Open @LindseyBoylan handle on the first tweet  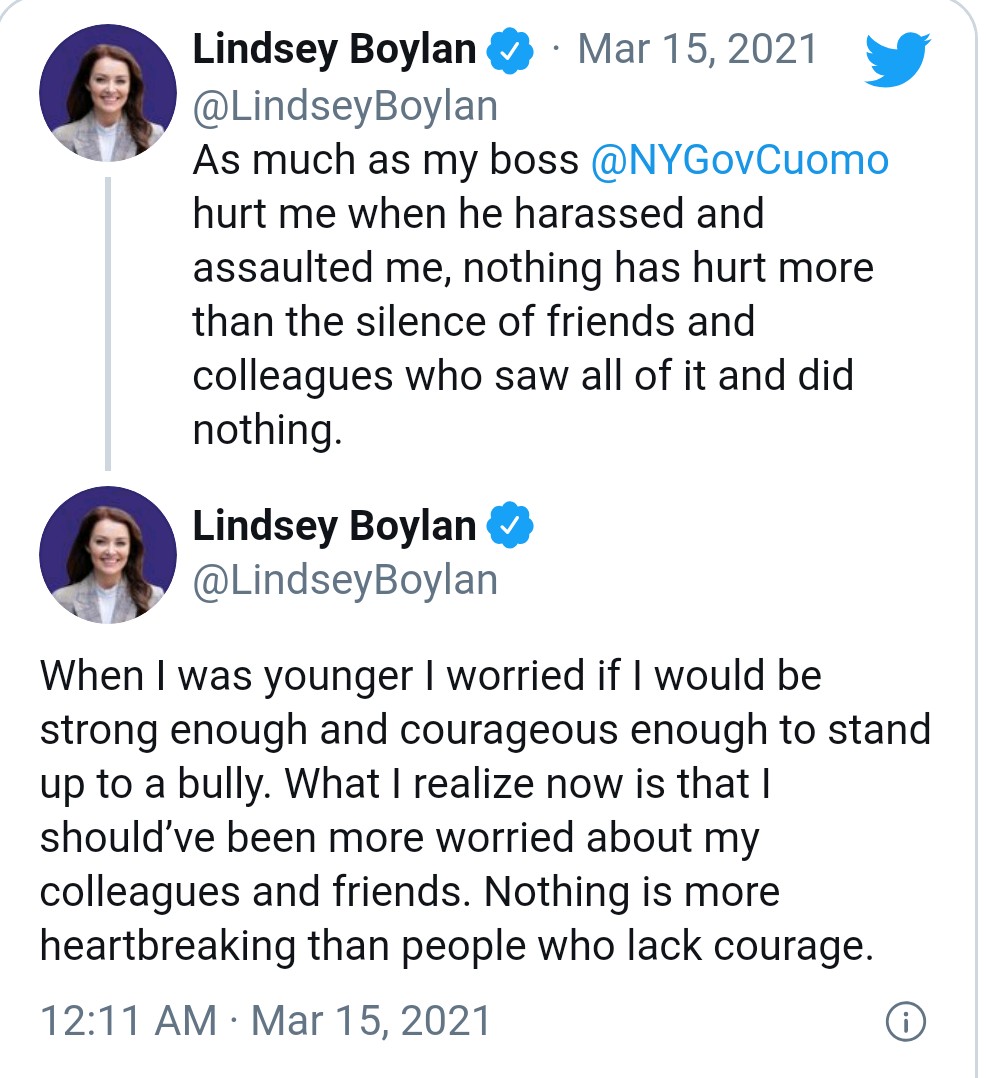tap(346, 103)
